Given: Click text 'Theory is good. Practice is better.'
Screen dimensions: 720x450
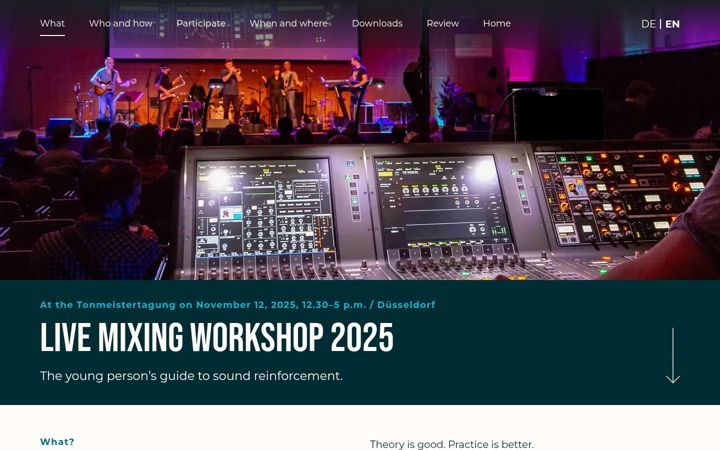Looking at the screenshot, I should pyautogui.click(x=452, y=444).
